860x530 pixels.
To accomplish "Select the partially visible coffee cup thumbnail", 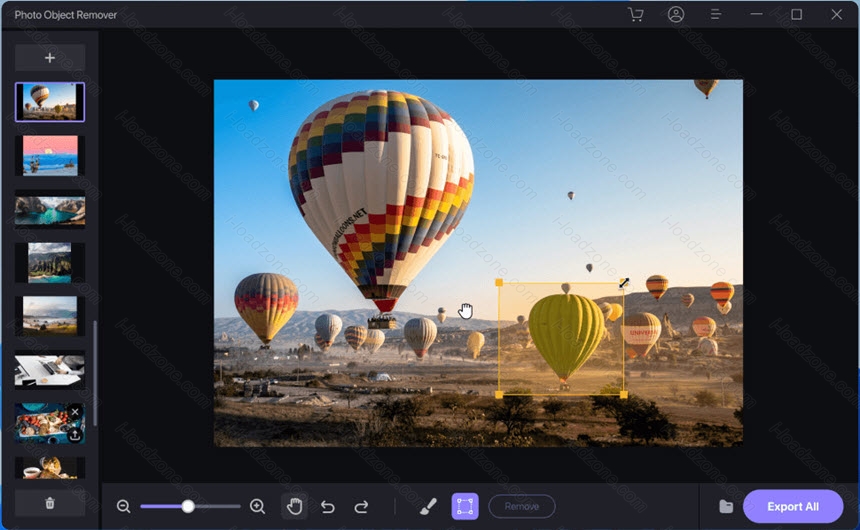I will click(50, 467).
